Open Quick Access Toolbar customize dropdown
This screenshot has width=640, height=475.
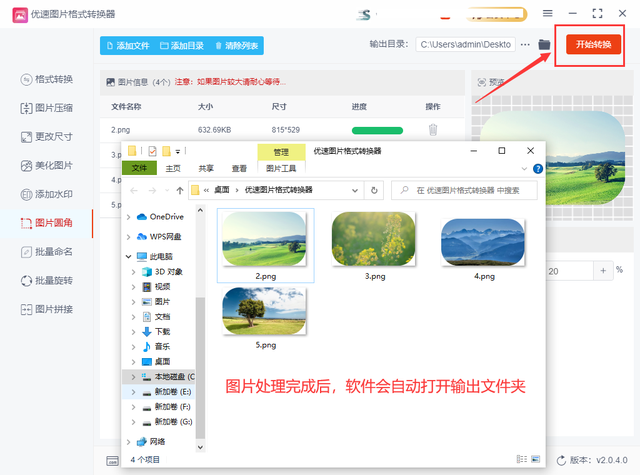point(178,152)
